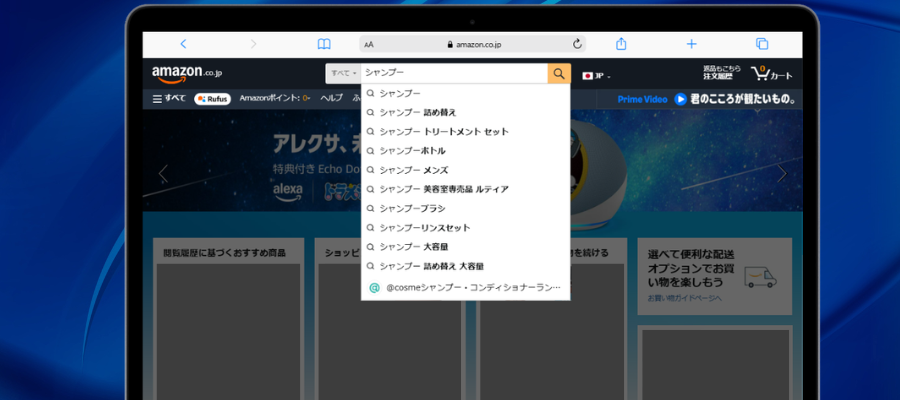Select suggestion シャンプー 大容量

pos(465,247)
